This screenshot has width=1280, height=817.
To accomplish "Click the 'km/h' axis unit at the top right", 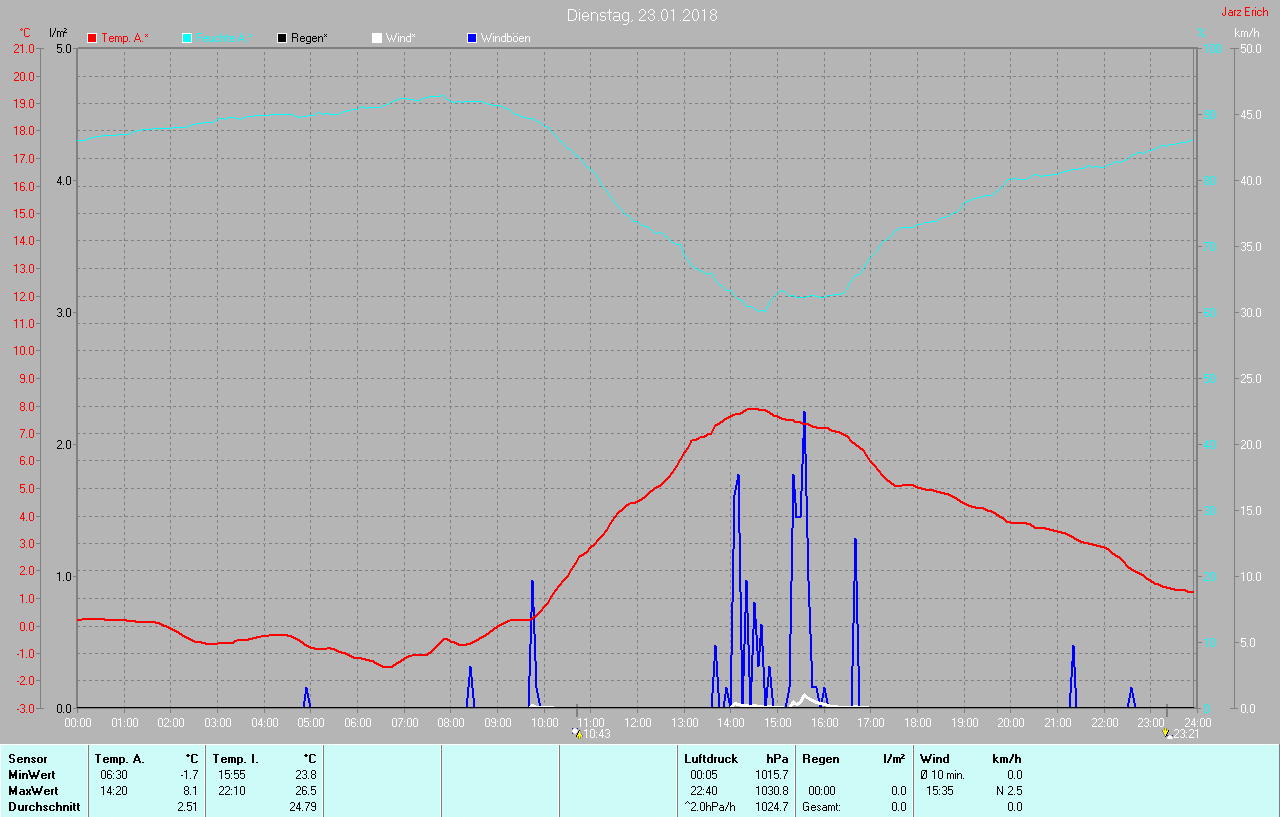I will (x=1246, y=33).
